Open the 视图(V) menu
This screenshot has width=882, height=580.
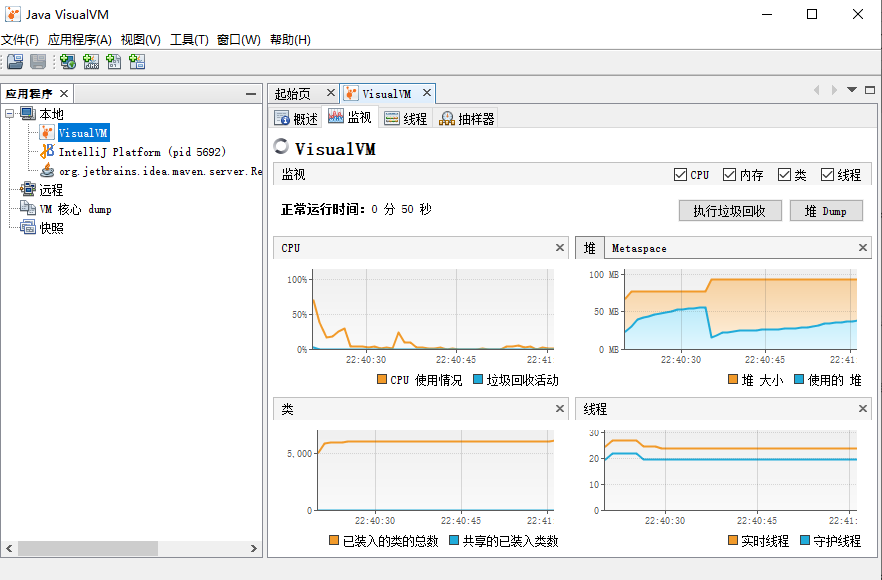point(141,39)
